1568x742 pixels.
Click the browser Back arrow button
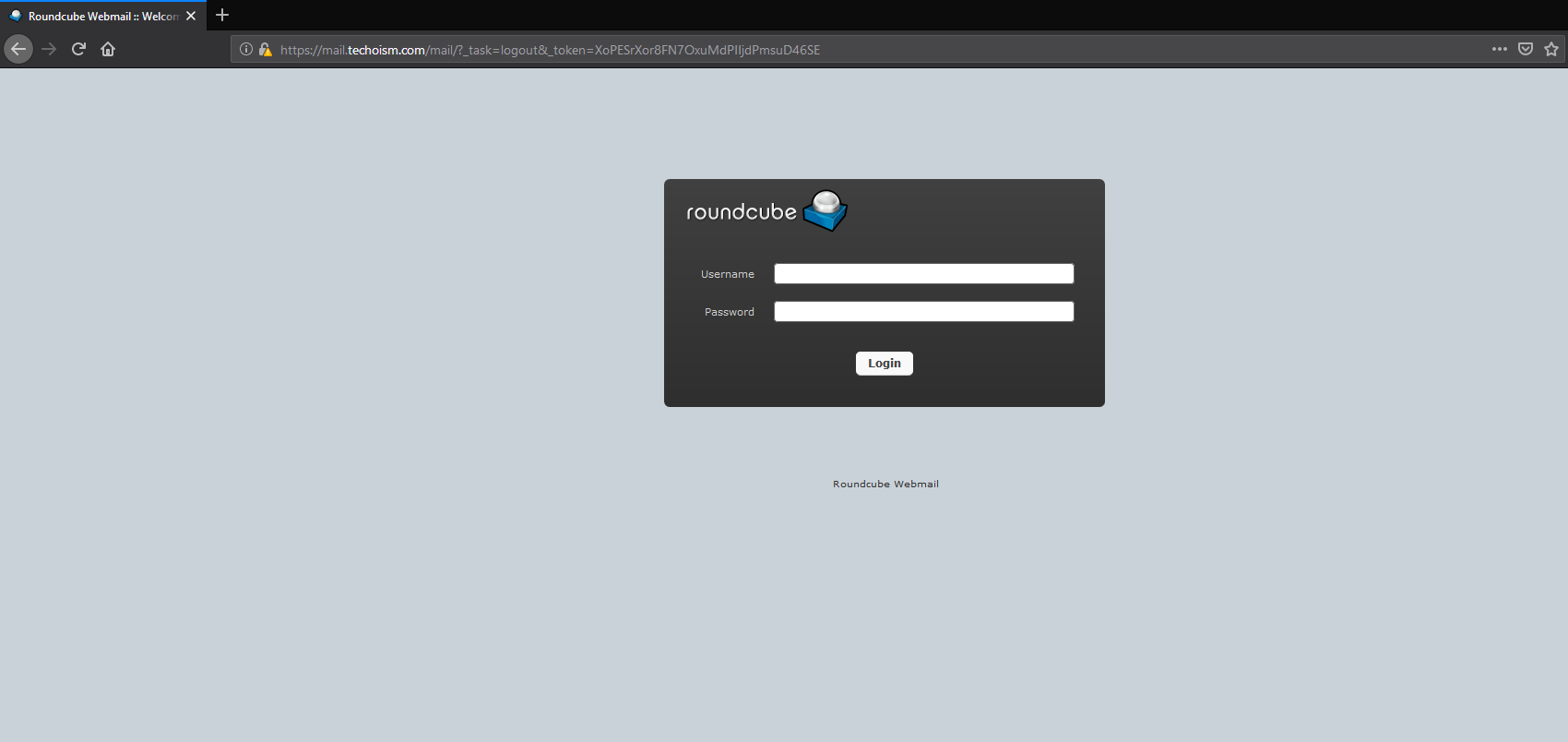[18, 49]
